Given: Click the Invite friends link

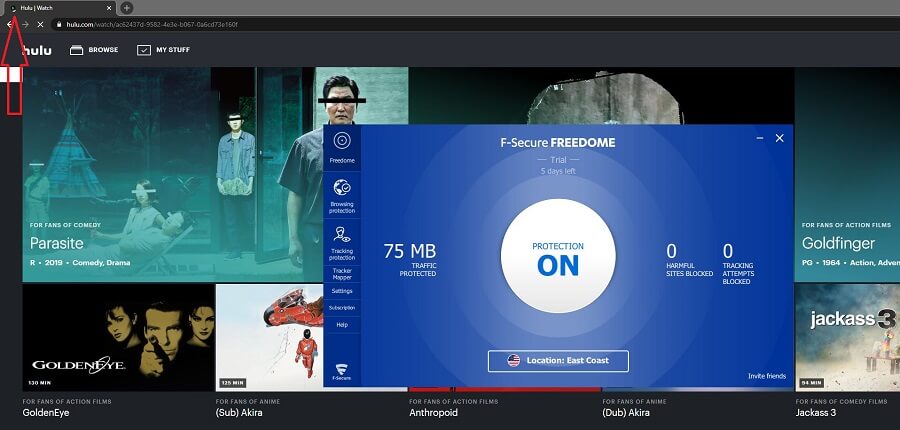Looking at the screenshot, I should [x=767, y=376].
